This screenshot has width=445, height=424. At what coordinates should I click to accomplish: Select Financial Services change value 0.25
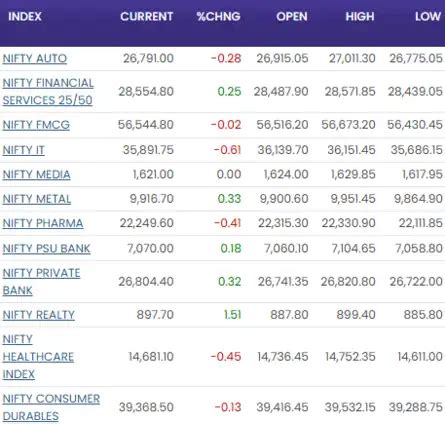[x=229, y=91]
